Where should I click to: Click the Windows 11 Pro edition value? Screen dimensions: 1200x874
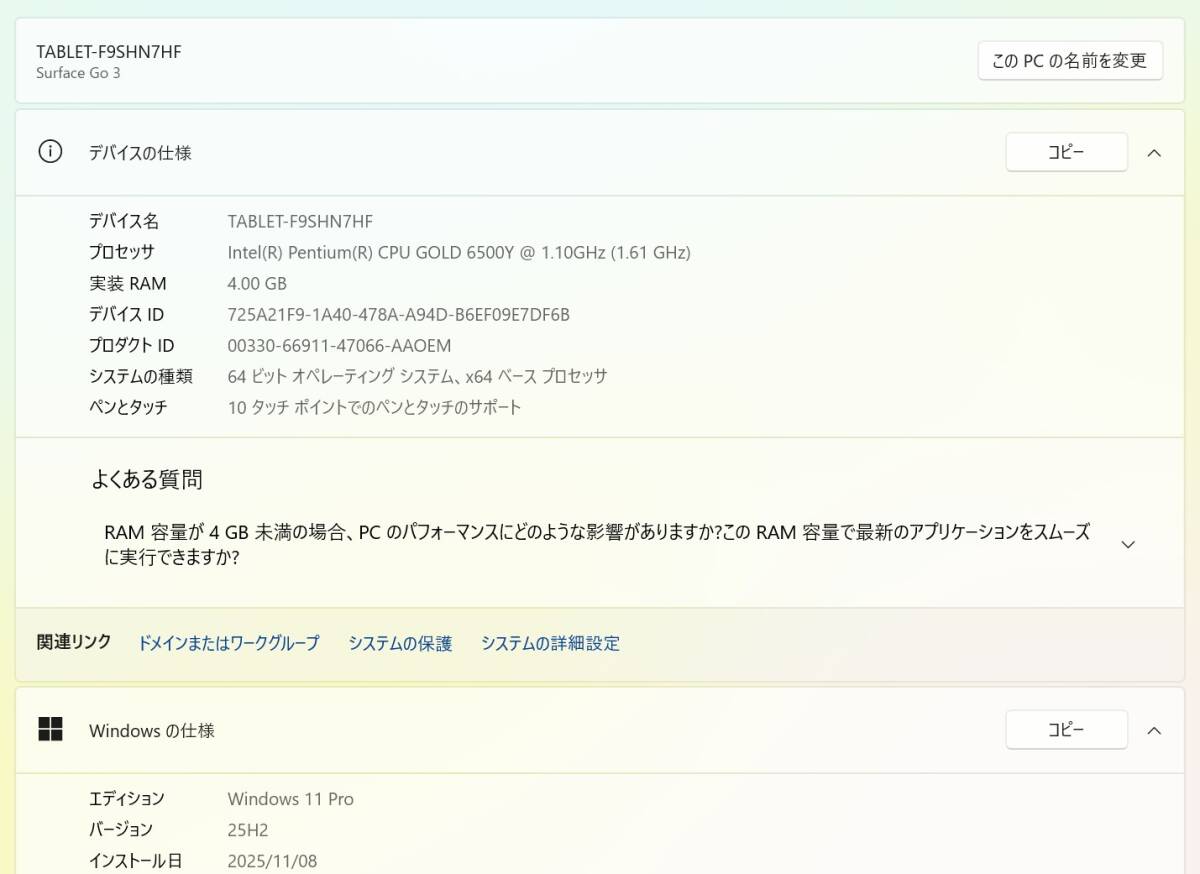point(291,798)
